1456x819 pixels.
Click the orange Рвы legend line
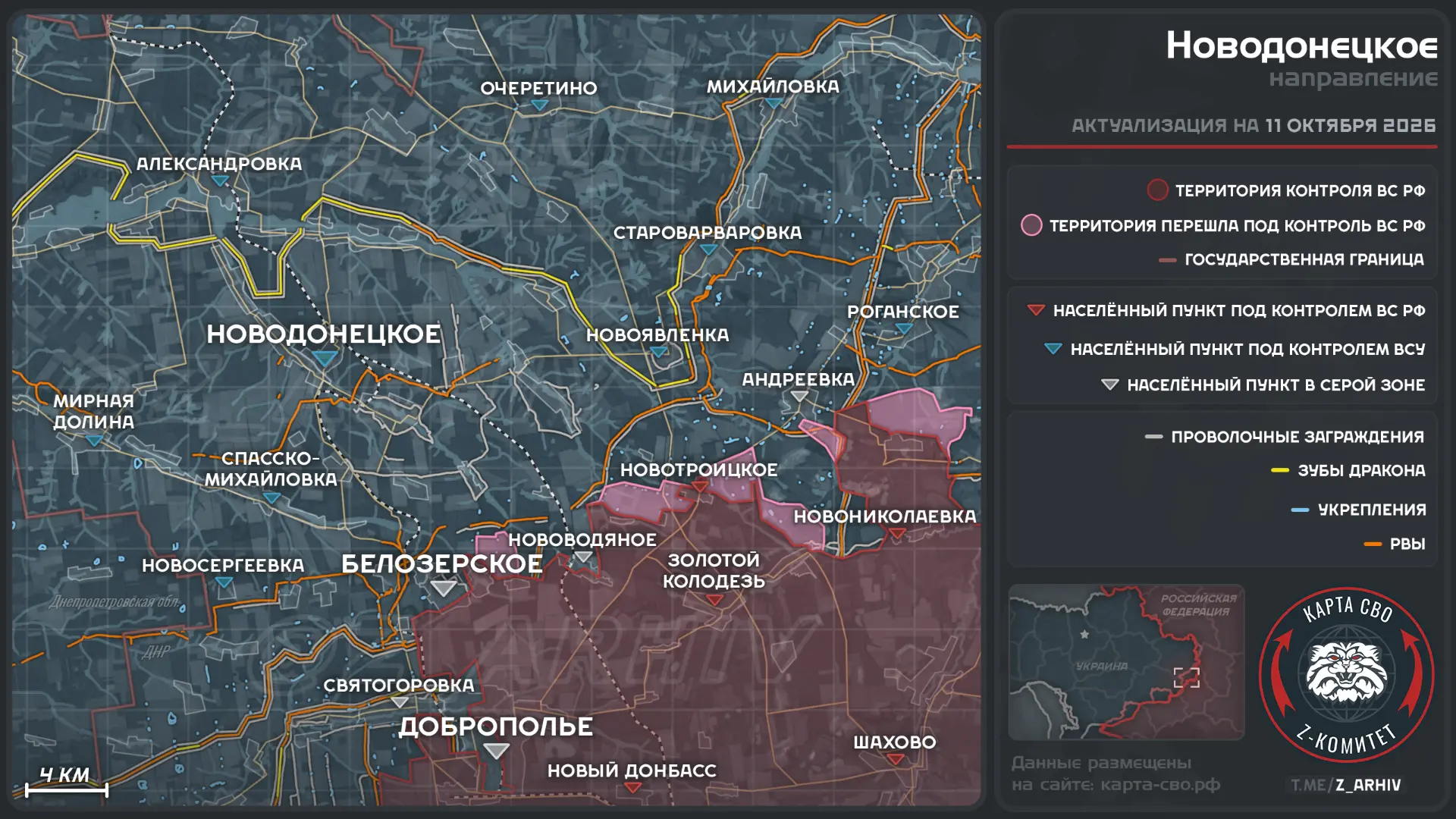click(x=1373, y=544)
